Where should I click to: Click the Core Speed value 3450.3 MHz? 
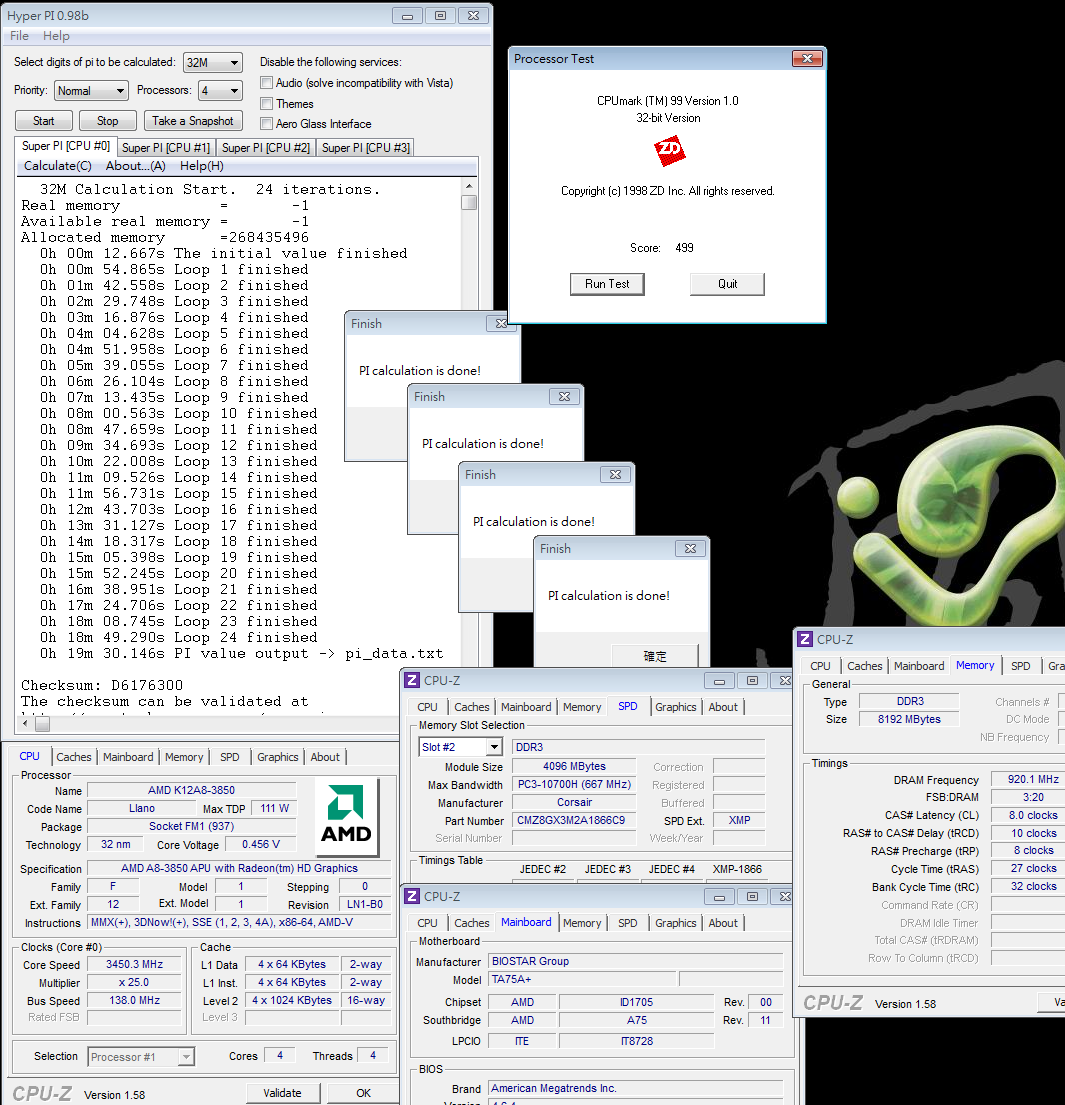coord(134,964)
